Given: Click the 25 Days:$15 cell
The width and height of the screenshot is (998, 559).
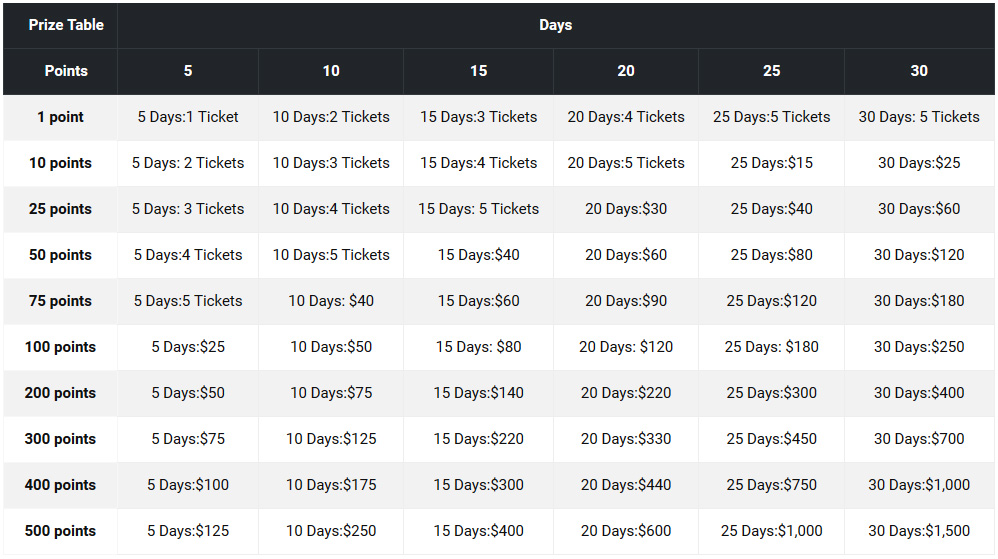Looking at the screenshot, I should (x=771, y=163).
